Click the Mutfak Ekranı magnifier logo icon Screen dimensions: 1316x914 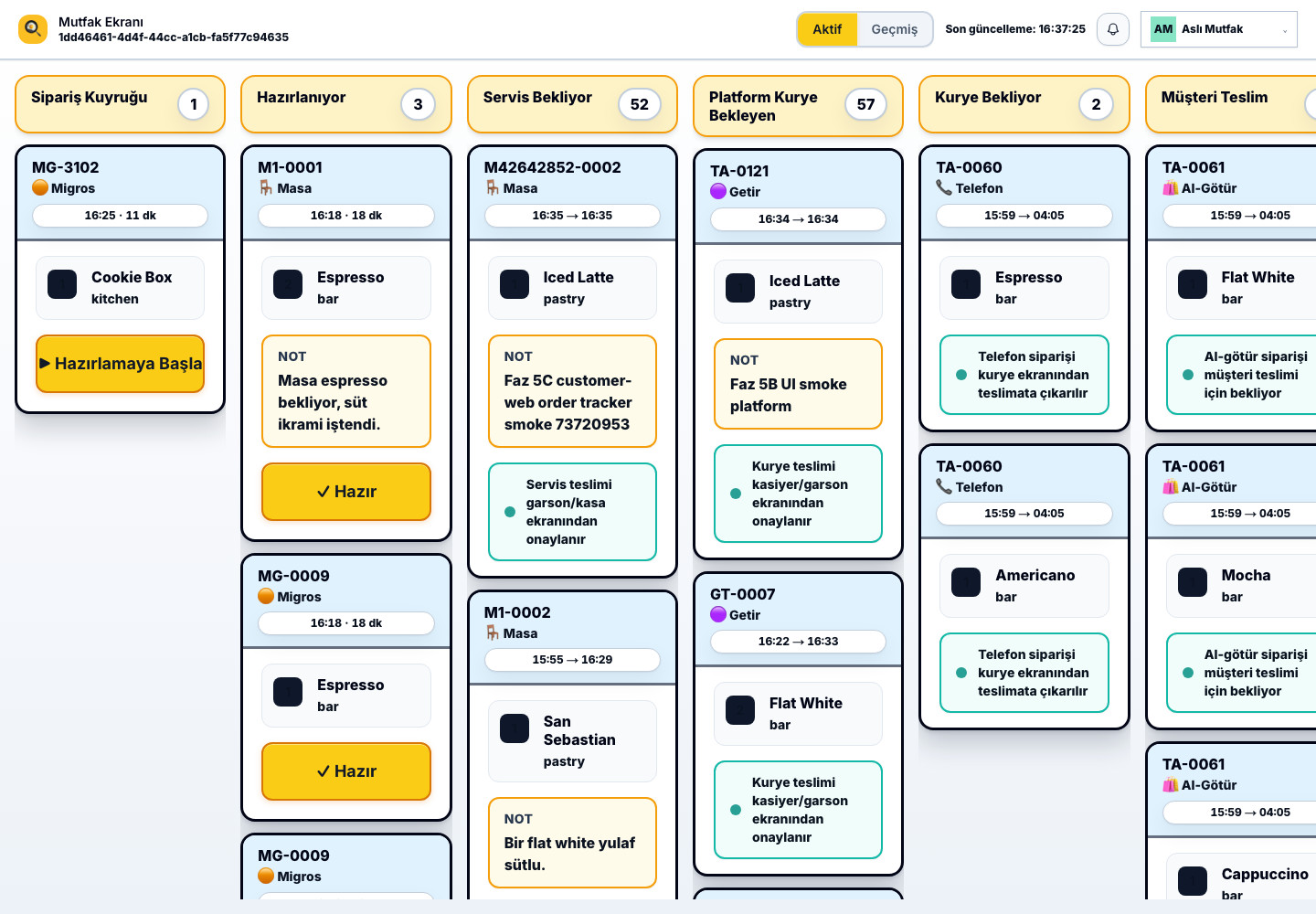pos(33,29)
